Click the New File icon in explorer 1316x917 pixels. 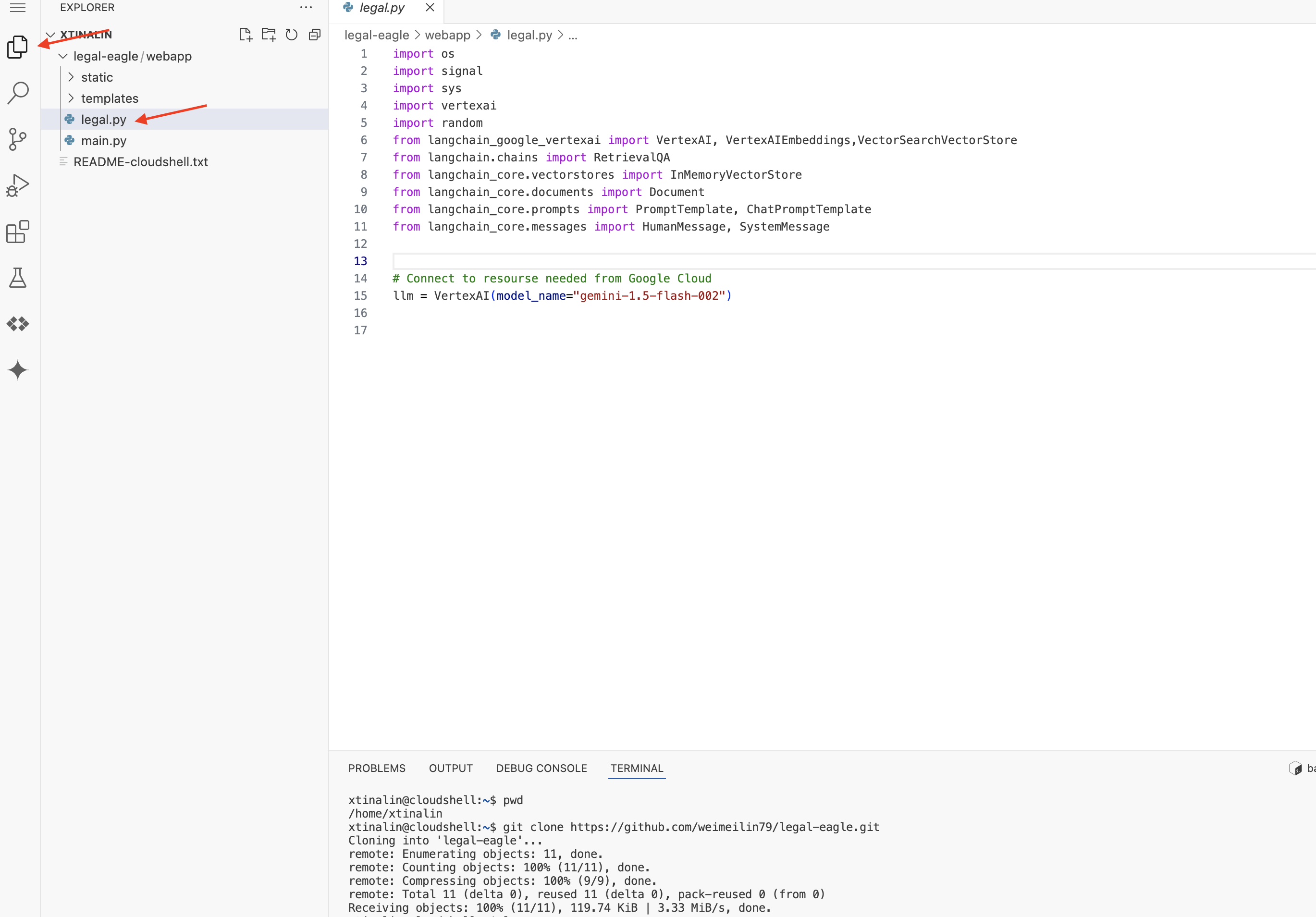(246, 35)
